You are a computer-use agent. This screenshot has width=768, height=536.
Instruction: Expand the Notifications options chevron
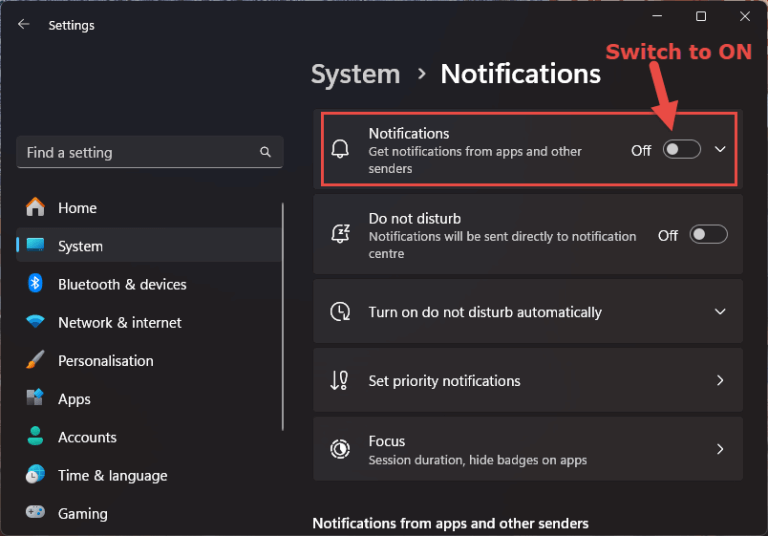click(720, 149)
